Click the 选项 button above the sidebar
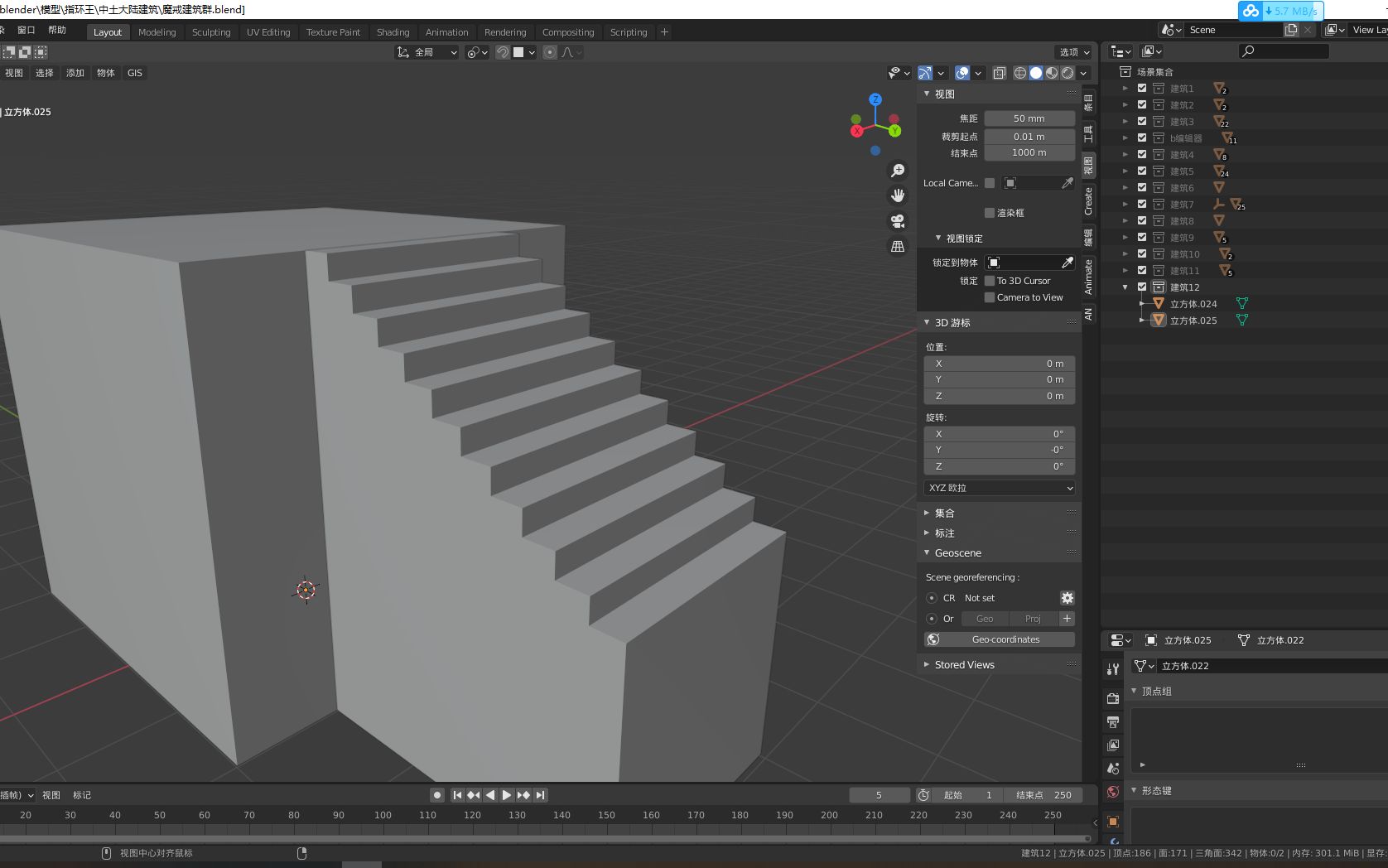Screen dimensions: 1388x868 [1072, 51]
